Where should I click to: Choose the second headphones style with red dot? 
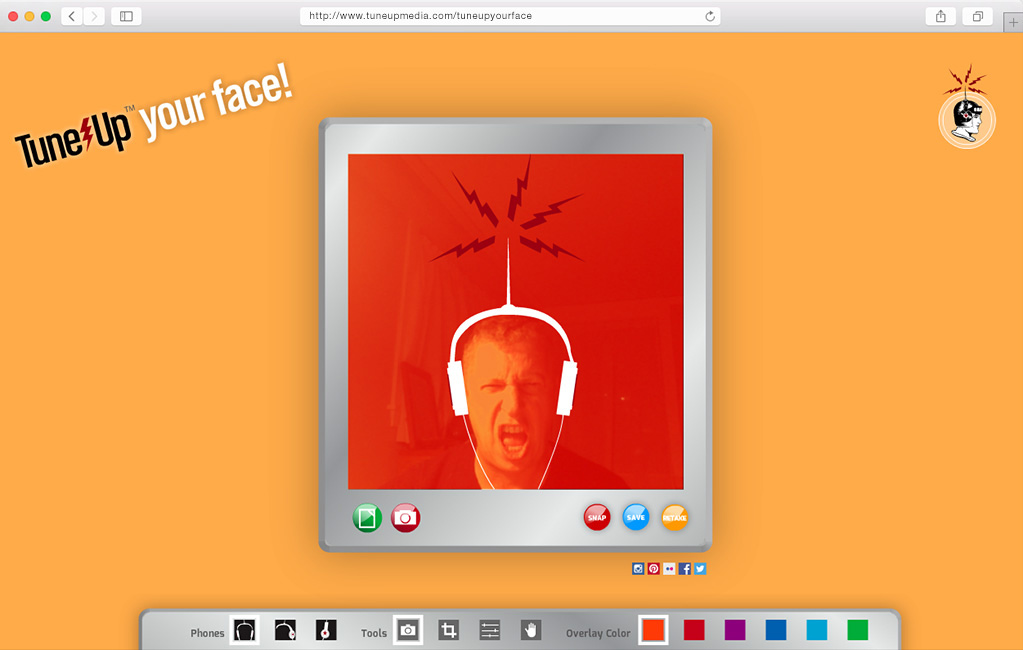[285, 630]
